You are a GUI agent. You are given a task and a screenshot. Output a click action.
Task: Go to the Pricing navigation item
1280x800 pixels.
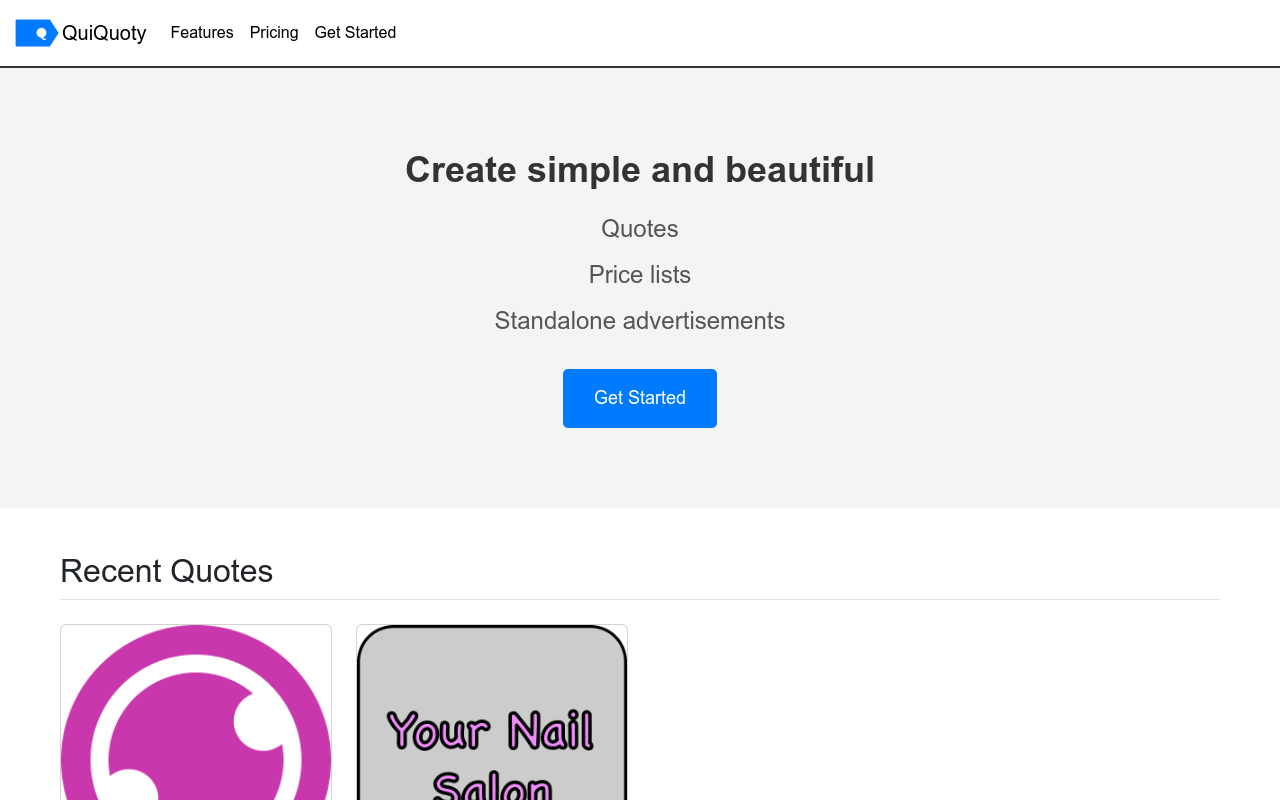click(274, 33)
